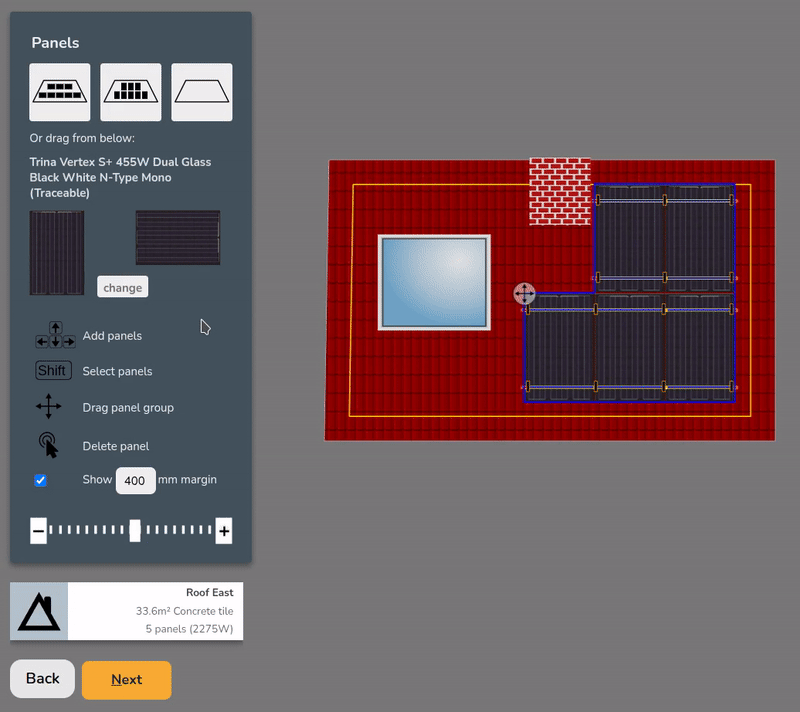Select the Roof East card
Viewport: 800px width, 712px height.
tap(127, 611)
